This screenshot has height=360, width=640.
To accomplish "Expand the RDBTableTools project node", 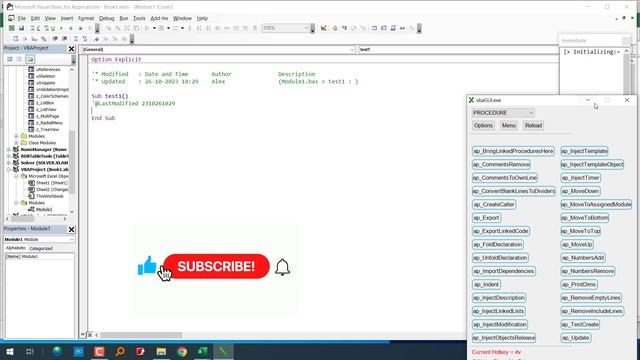I will (9, 156).
